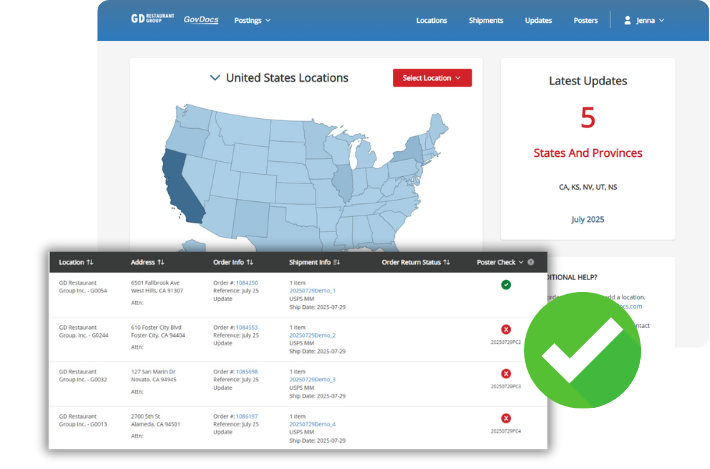Open the Shipments menu item
This screenshot has height=469, width=710.
[x=486, y=20]
